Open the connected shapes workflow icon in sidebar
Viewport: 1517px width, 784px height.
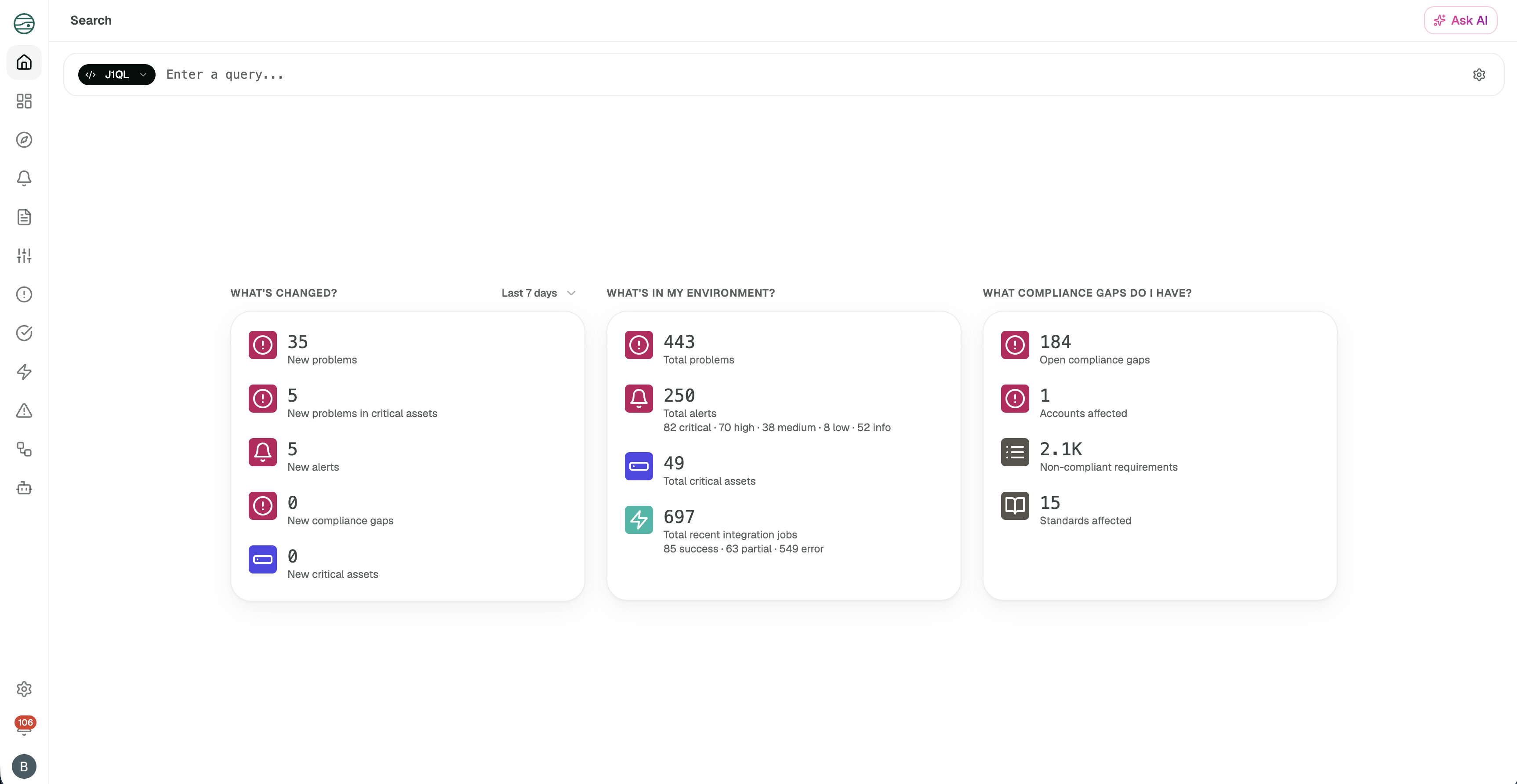tap(24, 450)
